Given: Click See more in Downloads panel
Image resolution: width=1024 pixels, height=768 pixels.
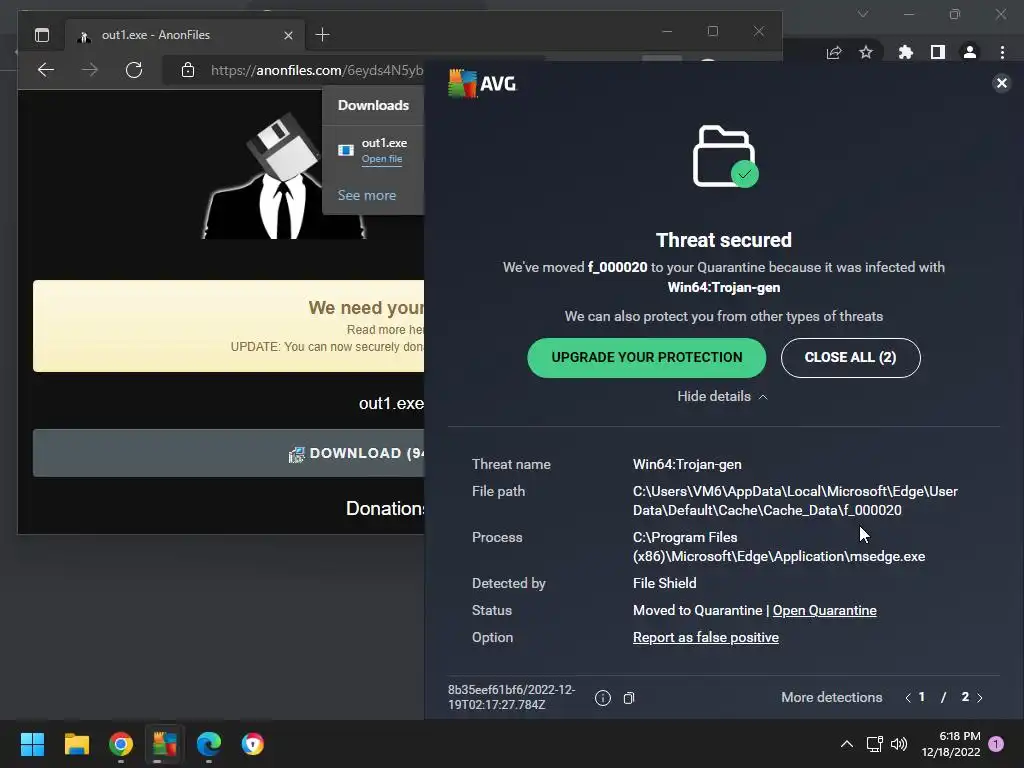Looking at the screenshot, I should [366, 195].
